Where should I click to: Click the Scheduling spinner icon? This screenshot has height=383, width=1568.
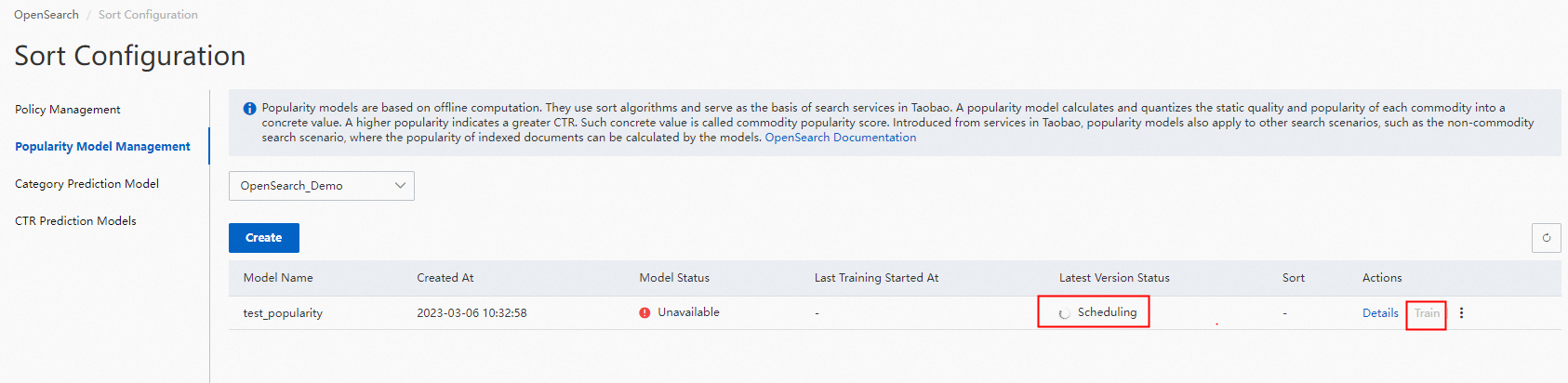1064,313
